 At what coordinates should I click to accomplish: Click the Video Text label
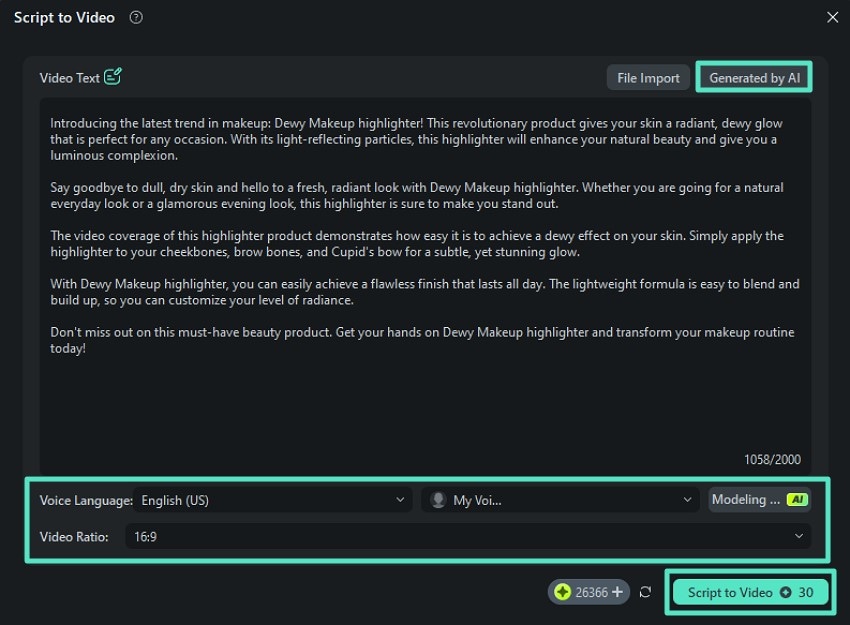point(69,78)
